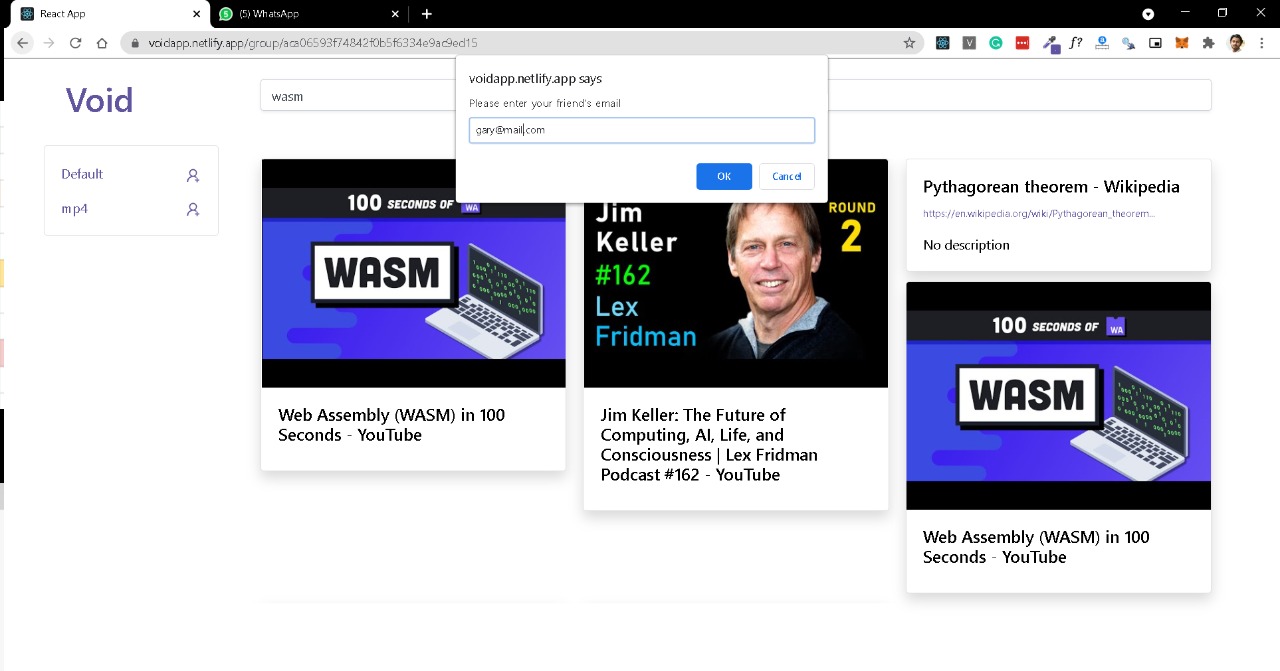Click the browser forward arrow

[49, 43]
